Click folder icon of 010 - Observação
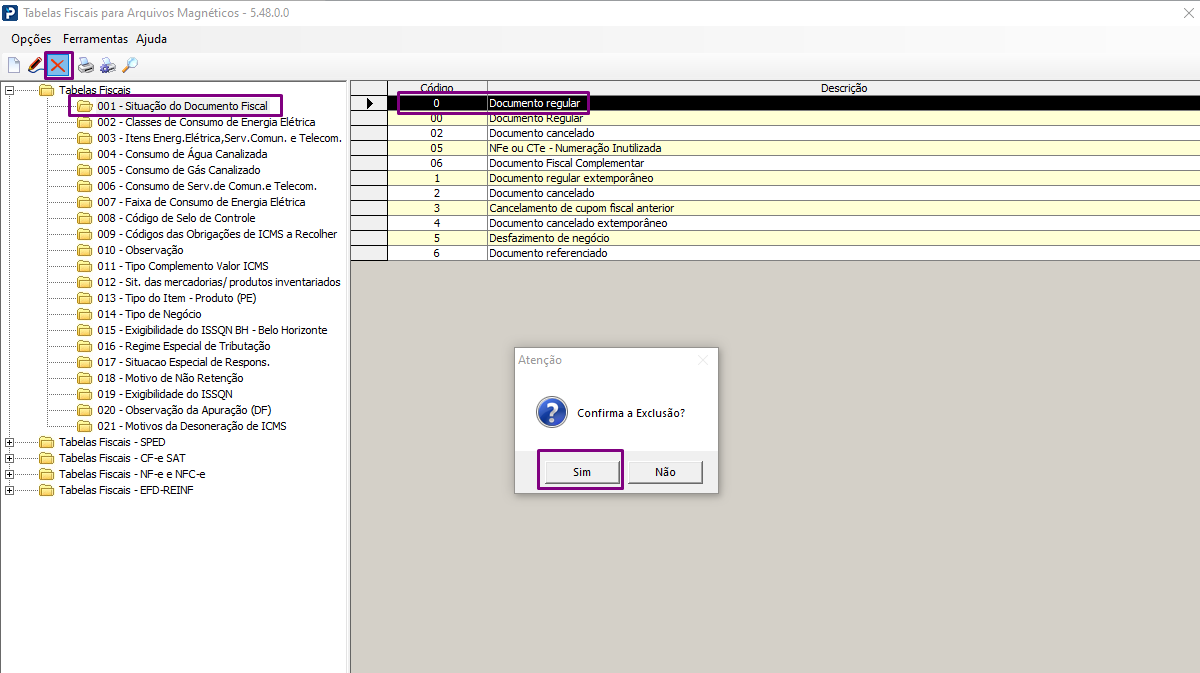This screenshot has height=673, width=1200. coord(85,250)
